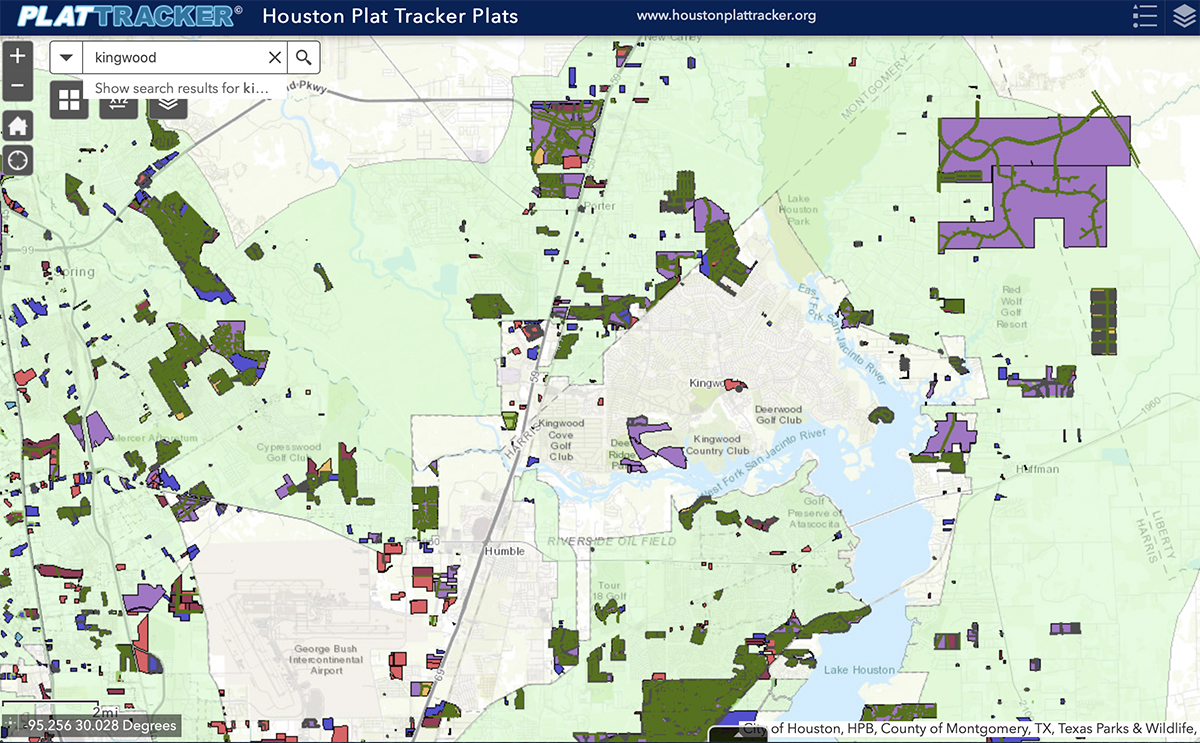Click the 'Kingwood Cove Golf Club' label
The height and width of the screenshot is (743, 1200).
[561, 440]
